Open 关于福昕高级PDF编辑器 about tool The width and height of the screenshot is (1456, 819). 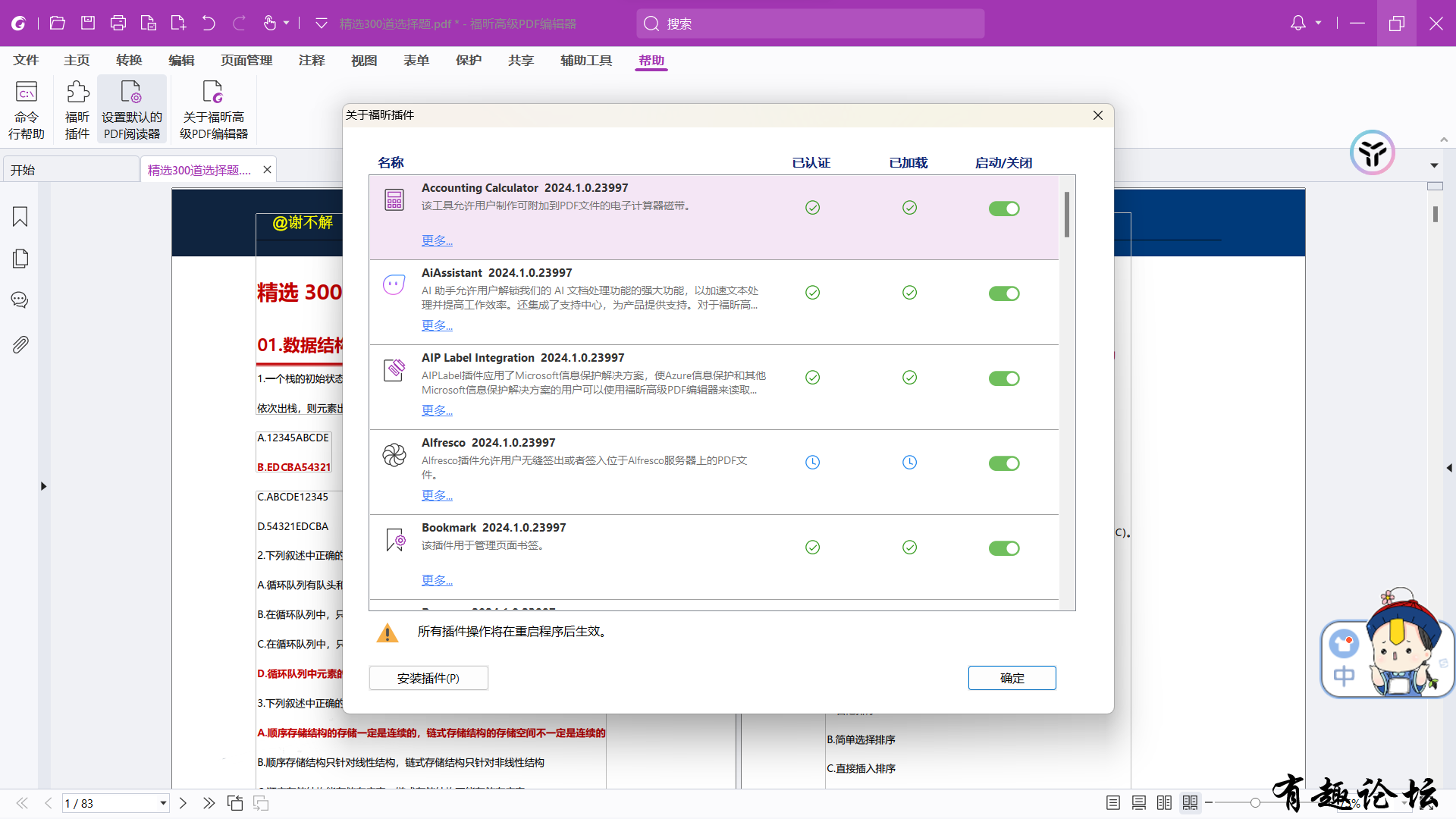pyautogui.click(x=214, y=111)
